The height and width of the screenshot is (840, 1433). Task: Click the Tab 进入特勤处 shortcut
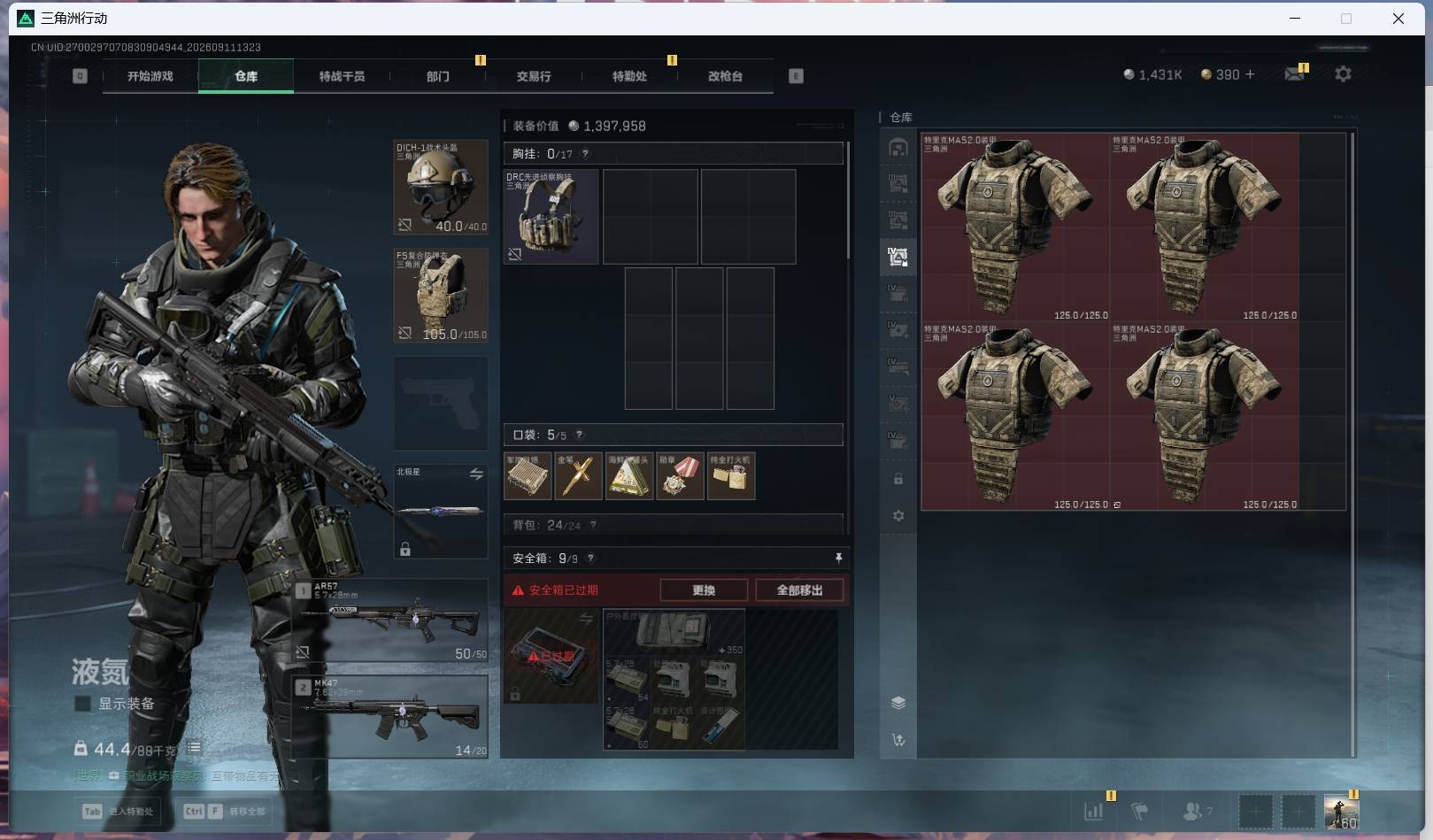pyautogui.click(x=119, y=811)
